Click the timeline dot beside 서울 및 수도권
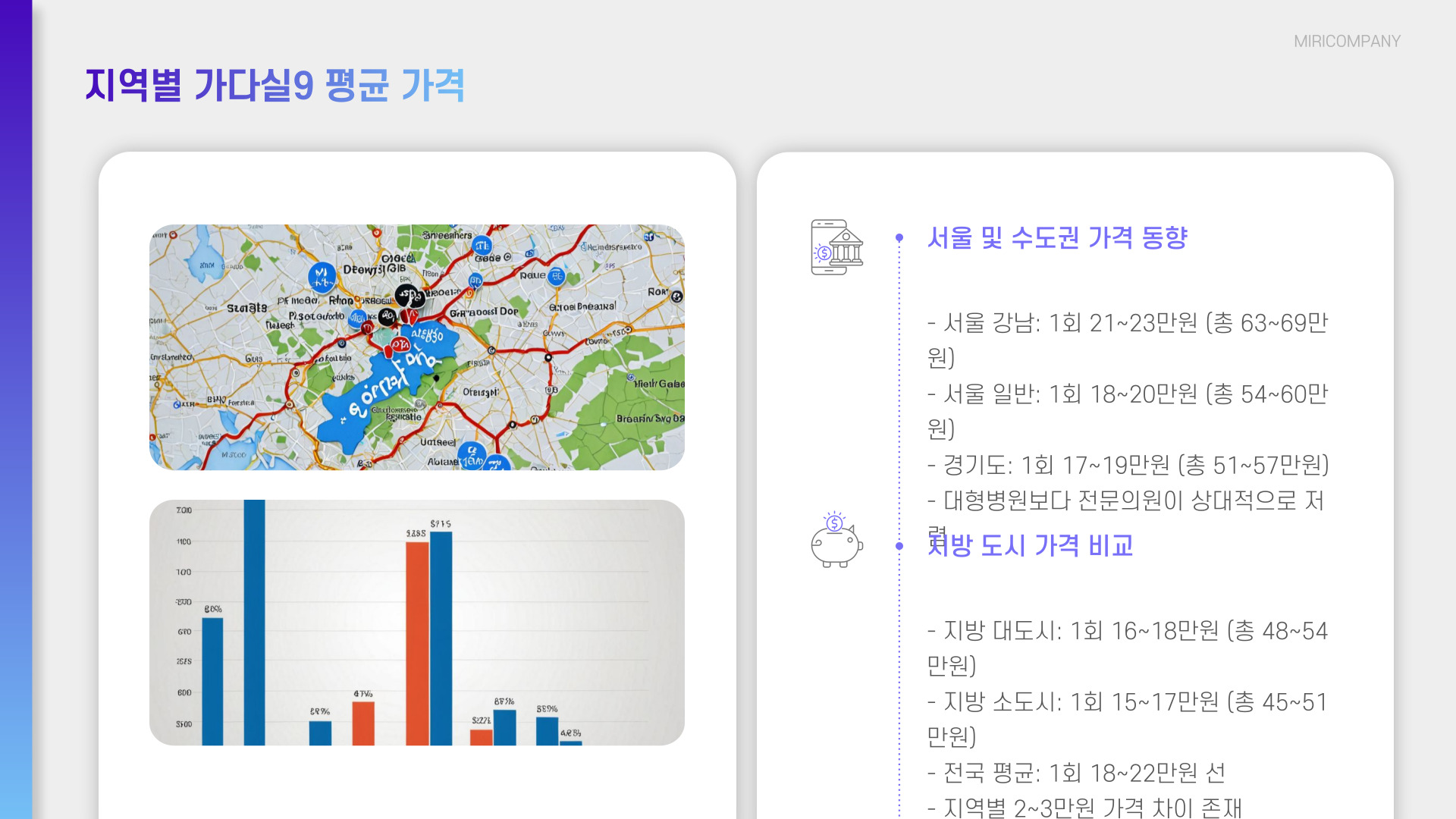 (x=899, y=238)
